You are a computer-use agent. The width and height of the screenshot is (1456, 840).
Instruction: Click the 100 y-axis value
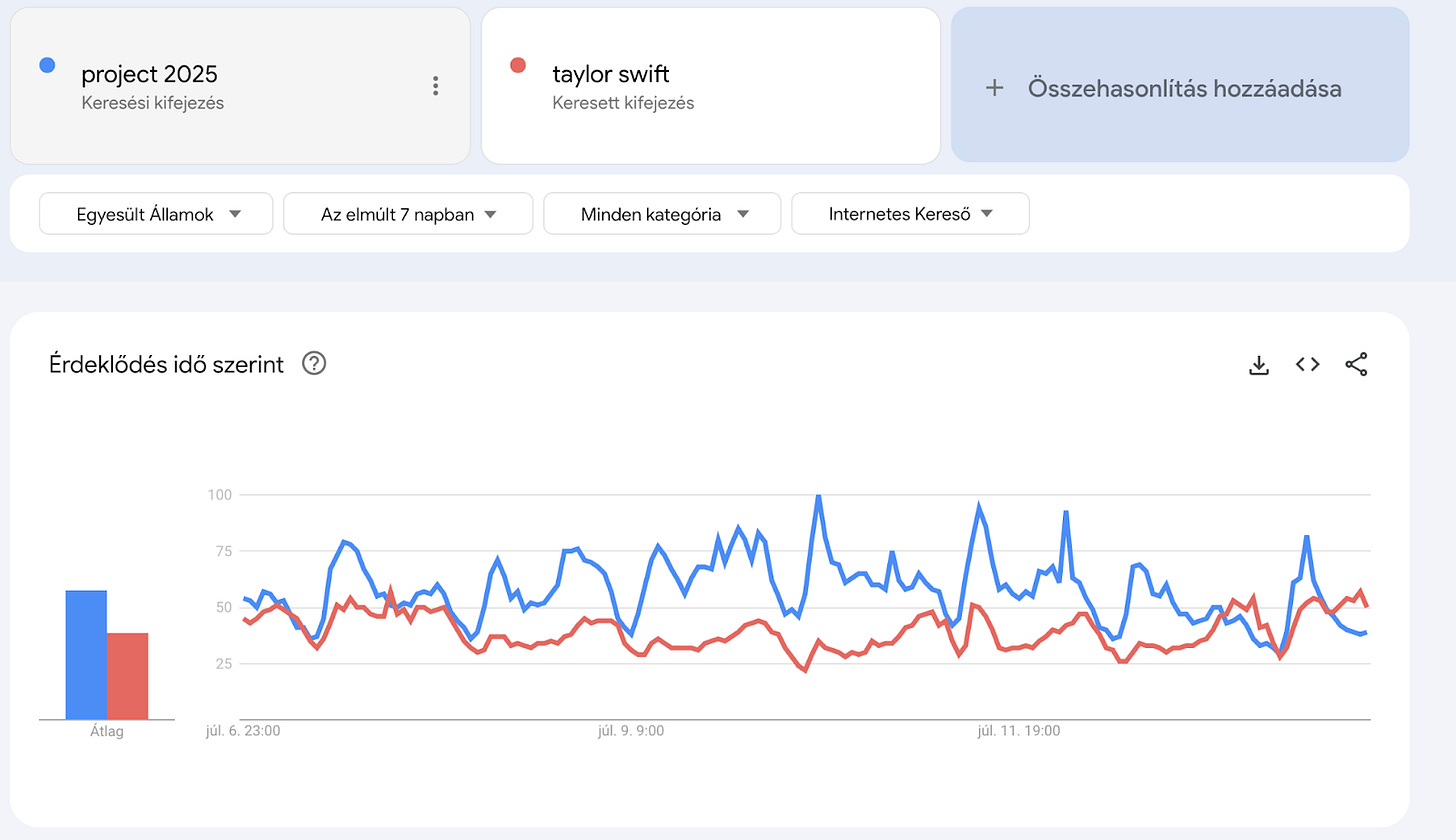pos(220,495)
